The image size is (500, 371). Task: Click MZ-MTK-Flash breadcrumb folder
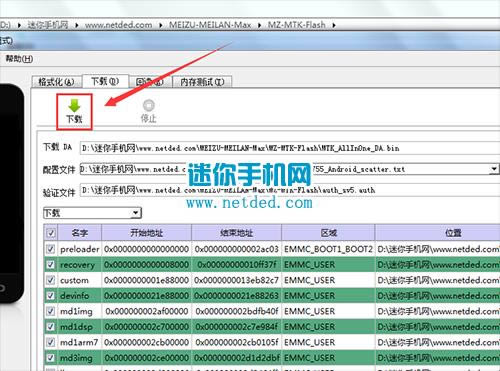297,25
